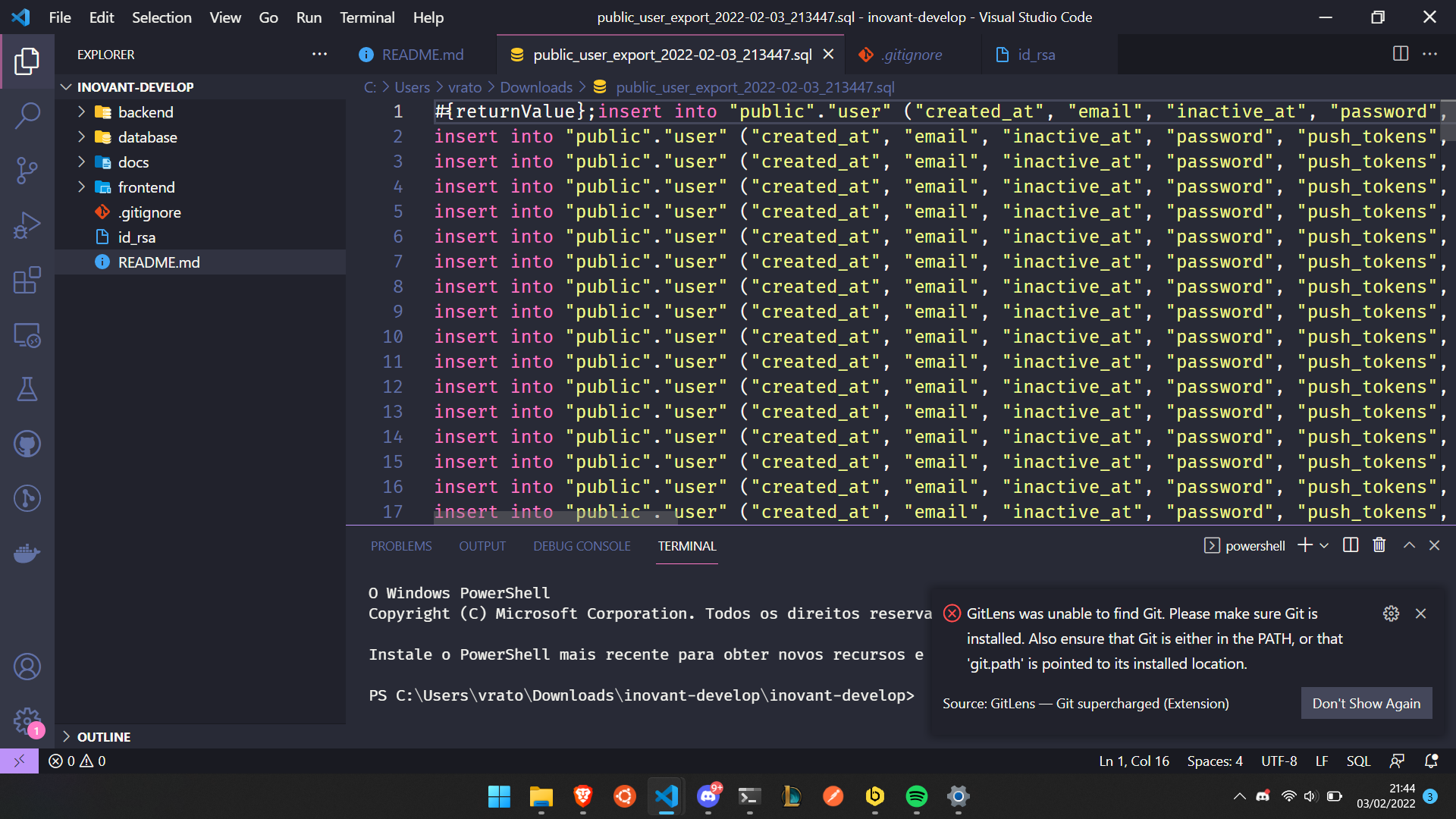Open id_rsa file in explorer
The width and height of the screenshot is (1456, 819).
pos(136,237)
